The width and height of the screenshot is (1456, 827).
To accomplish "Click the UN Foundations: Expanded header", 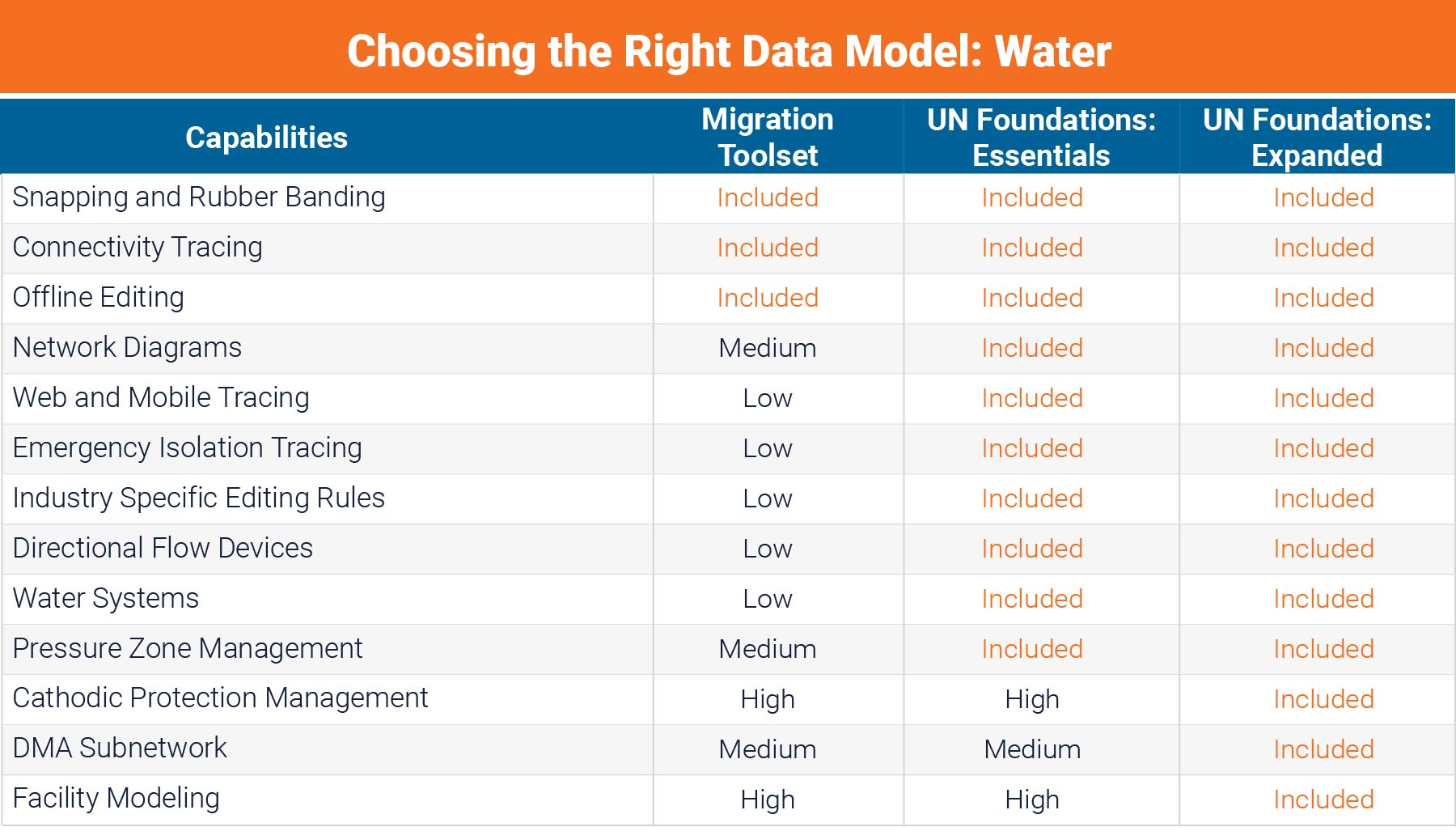I will click(x=1317, y=137).
